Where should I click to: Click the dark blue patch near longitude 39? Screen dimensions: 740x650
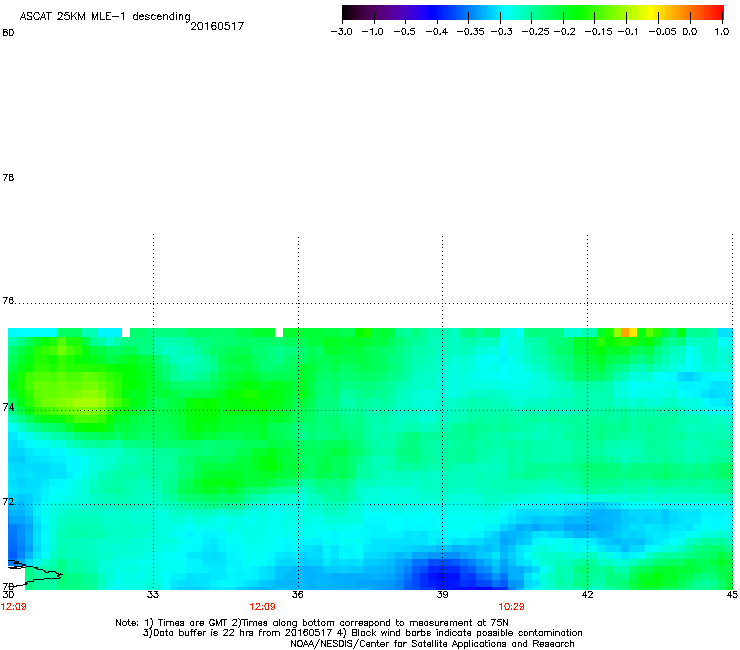click(x=447, y=575)
